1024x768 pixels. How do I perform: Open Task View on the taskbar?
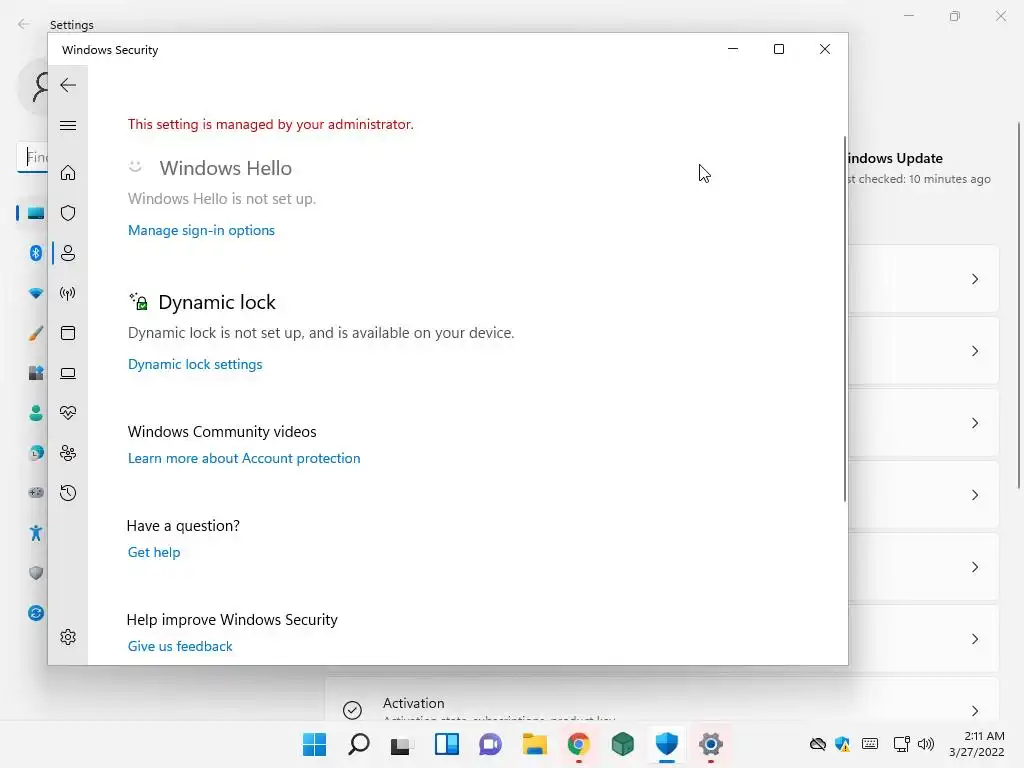[x=402, y=745]
